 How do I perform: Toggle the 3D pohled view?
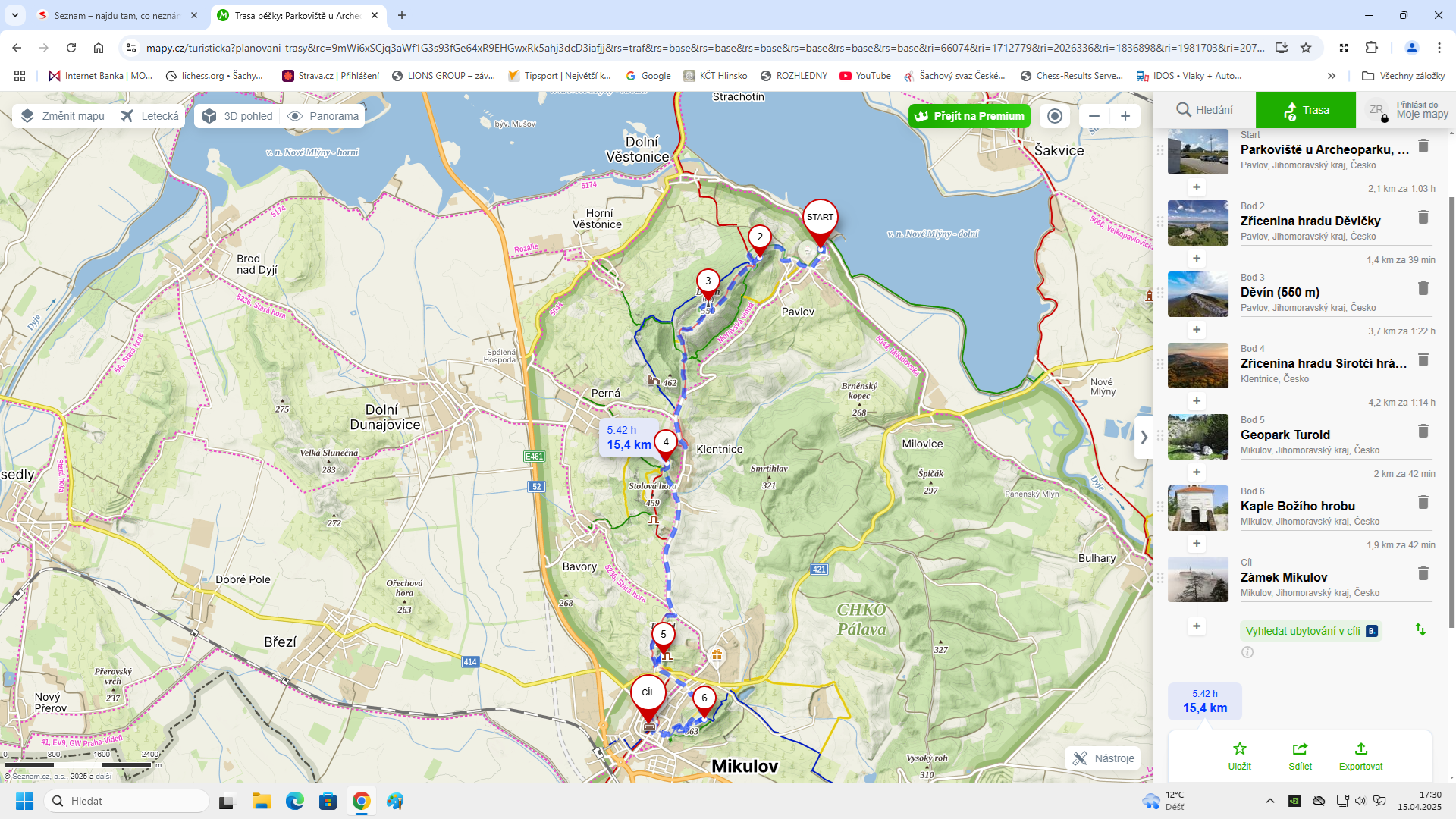(x=238, y=116)
